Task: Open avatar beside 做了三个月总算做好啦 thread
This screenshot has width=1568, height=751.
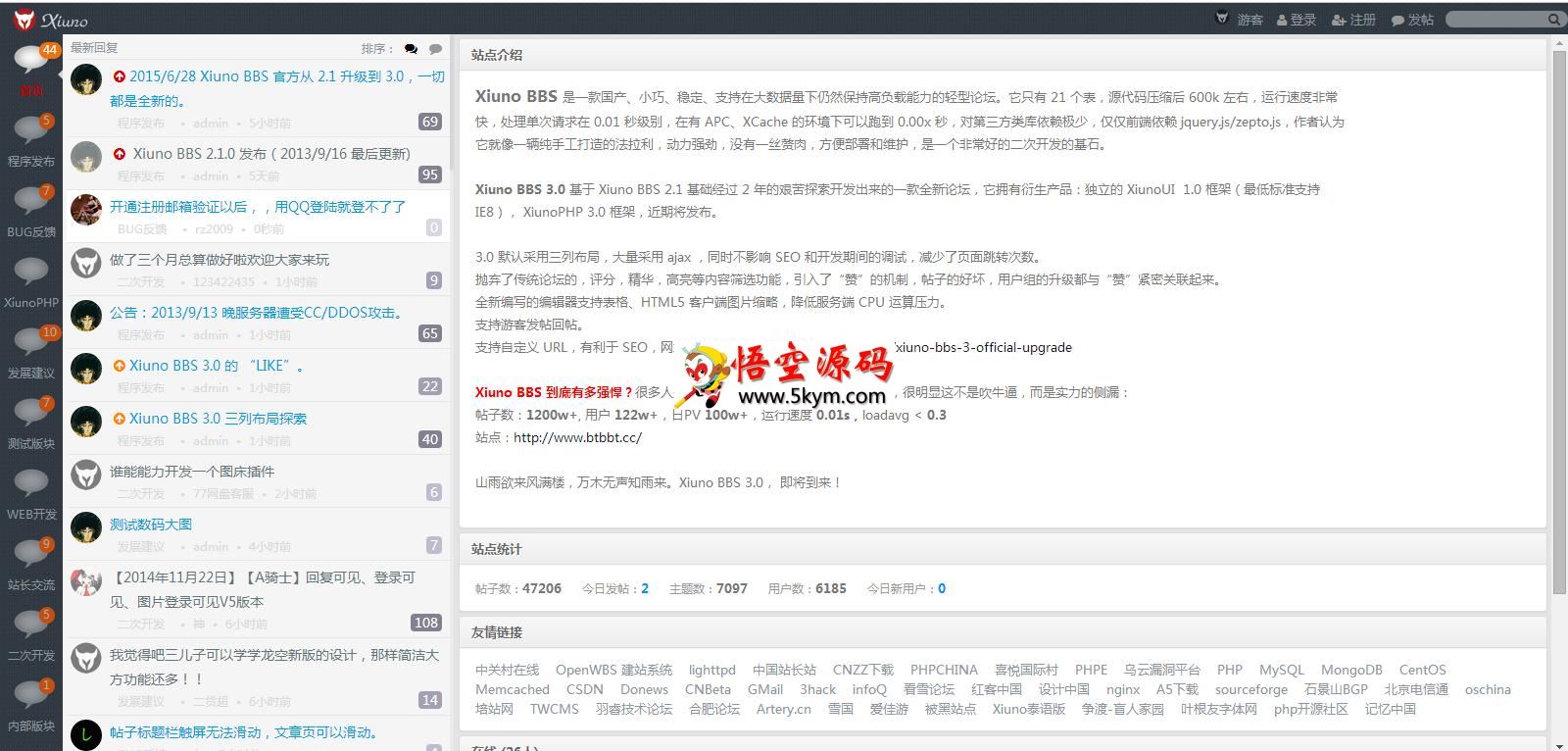Action: 86,263
